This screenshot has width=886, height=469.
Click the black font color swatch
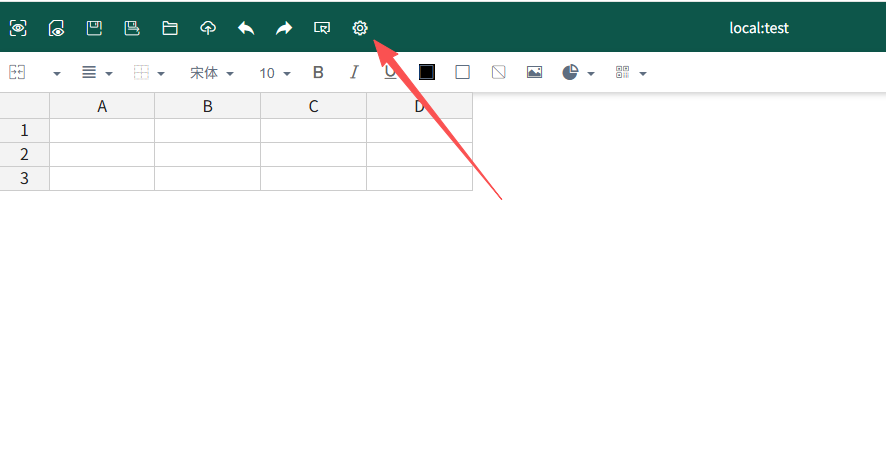pyautogui.click(x=427, y=72)
